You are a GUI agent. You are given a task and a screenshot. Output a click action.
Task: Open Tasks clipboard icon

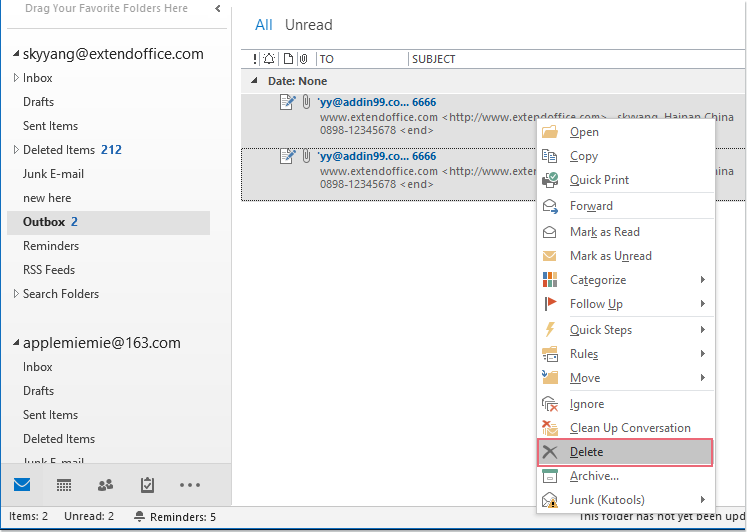[147, 485]
